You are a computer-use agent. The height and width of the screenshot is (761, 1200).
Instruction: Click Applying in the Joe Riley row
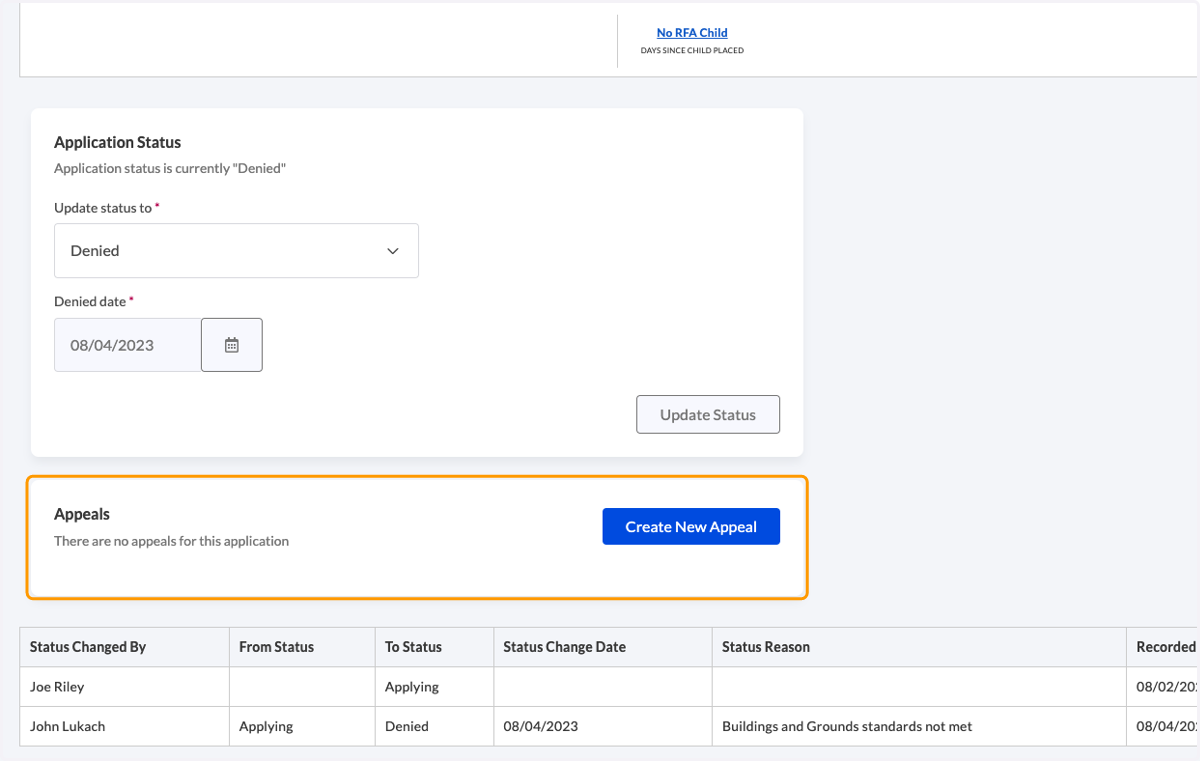click(x=434, y=687)
